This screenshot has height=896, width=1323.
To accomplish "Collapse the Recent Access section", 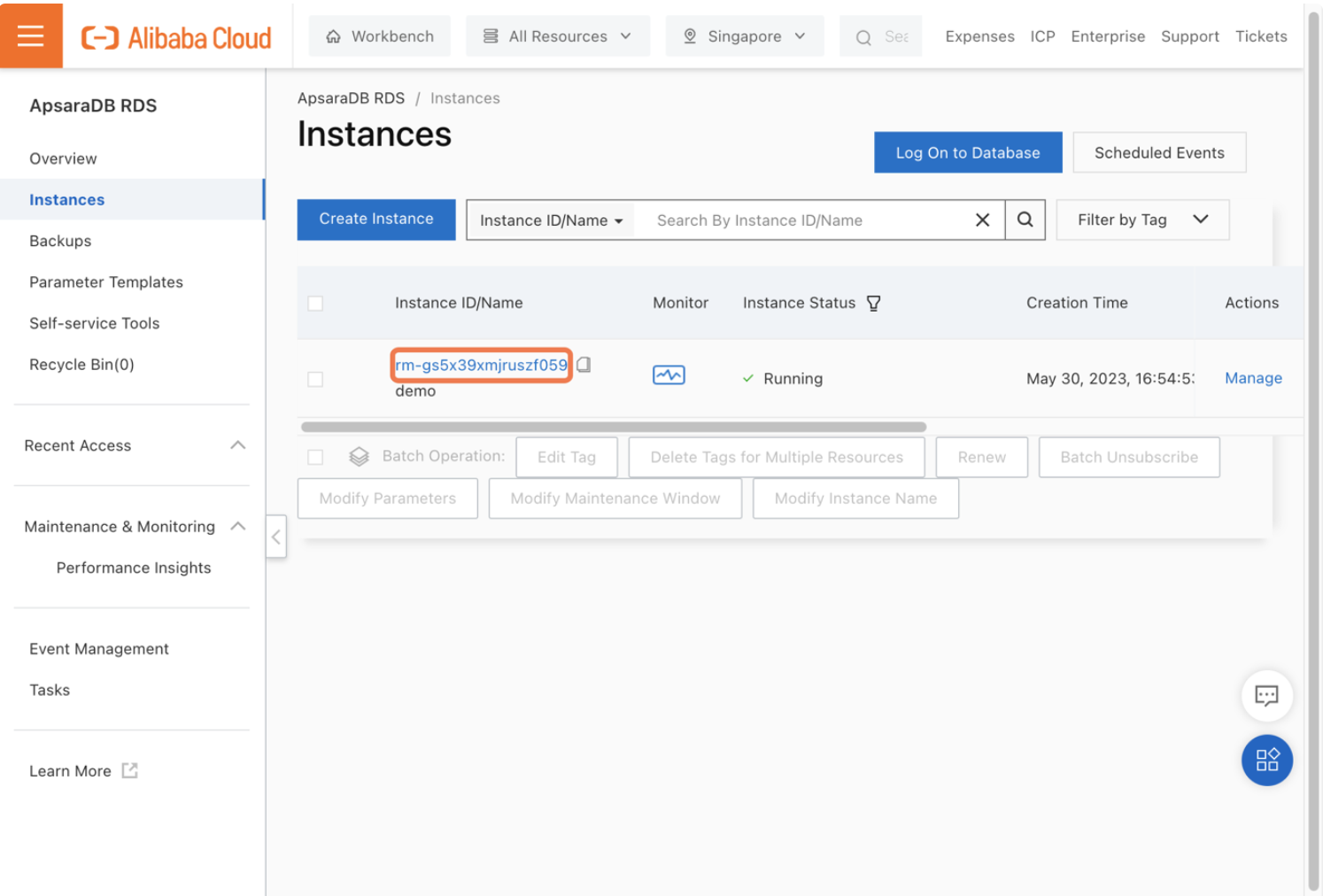I will click(237, 445).
